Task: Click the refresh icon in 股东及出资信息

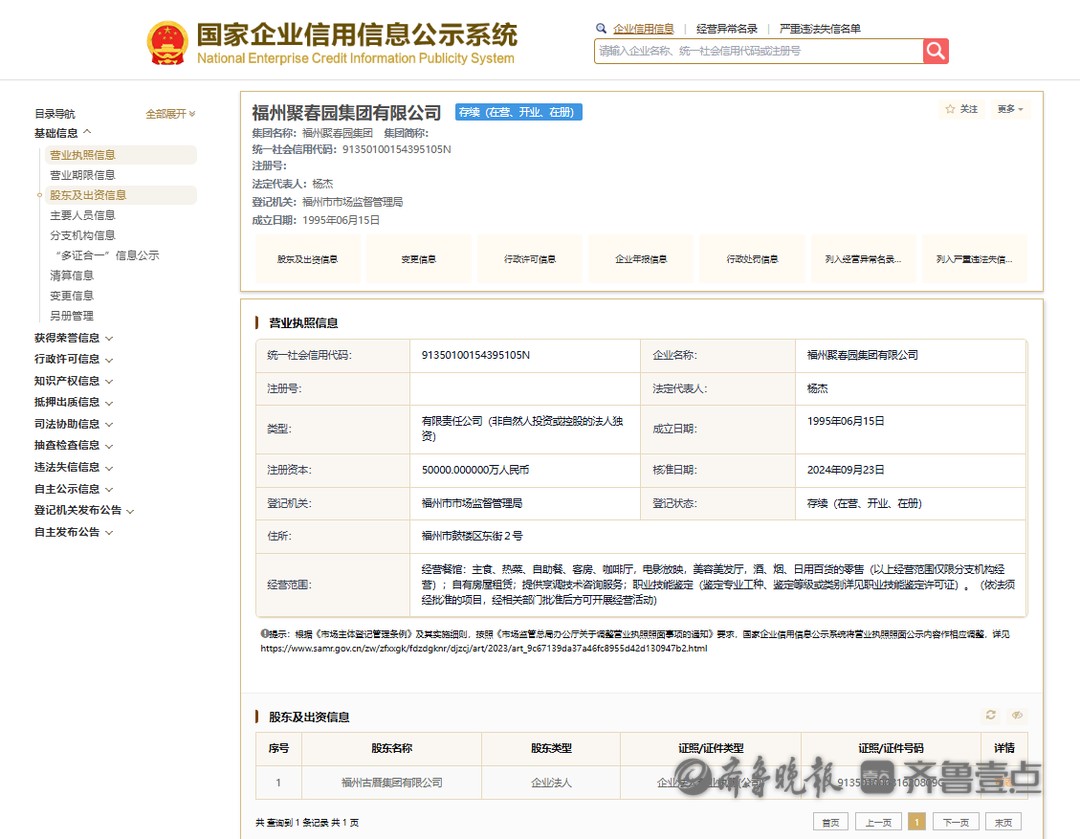Action: tap(990, 715)
